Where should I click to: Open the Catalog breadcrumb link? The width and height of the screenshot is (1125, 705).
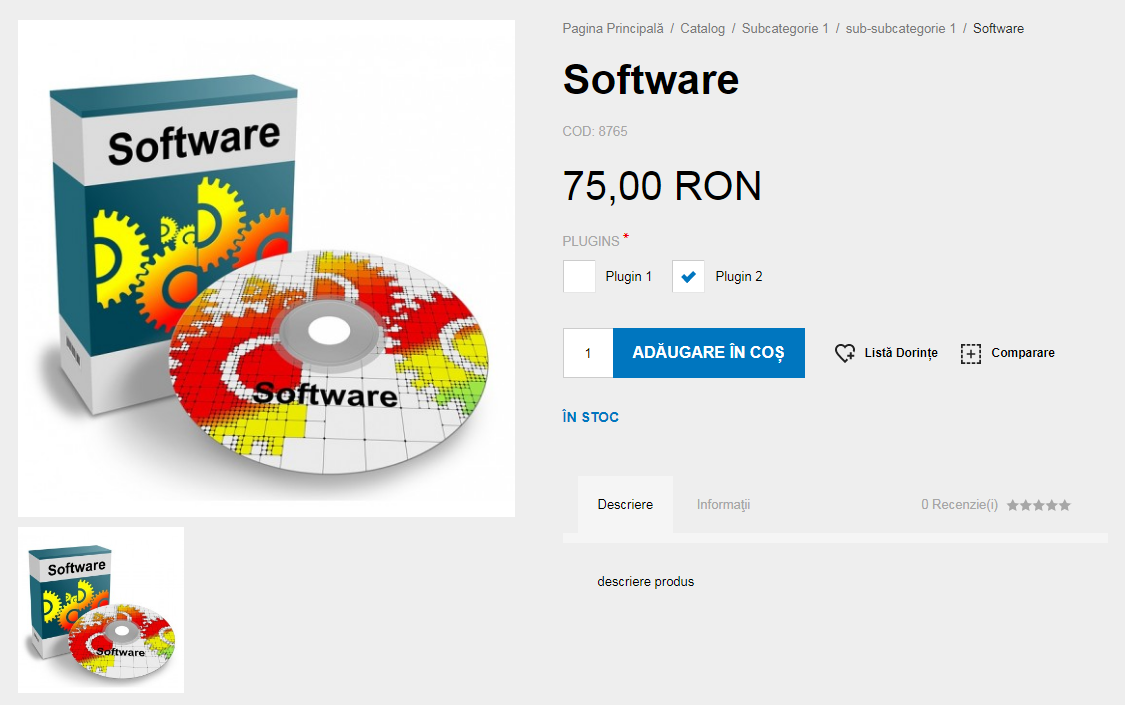(702, 29)
